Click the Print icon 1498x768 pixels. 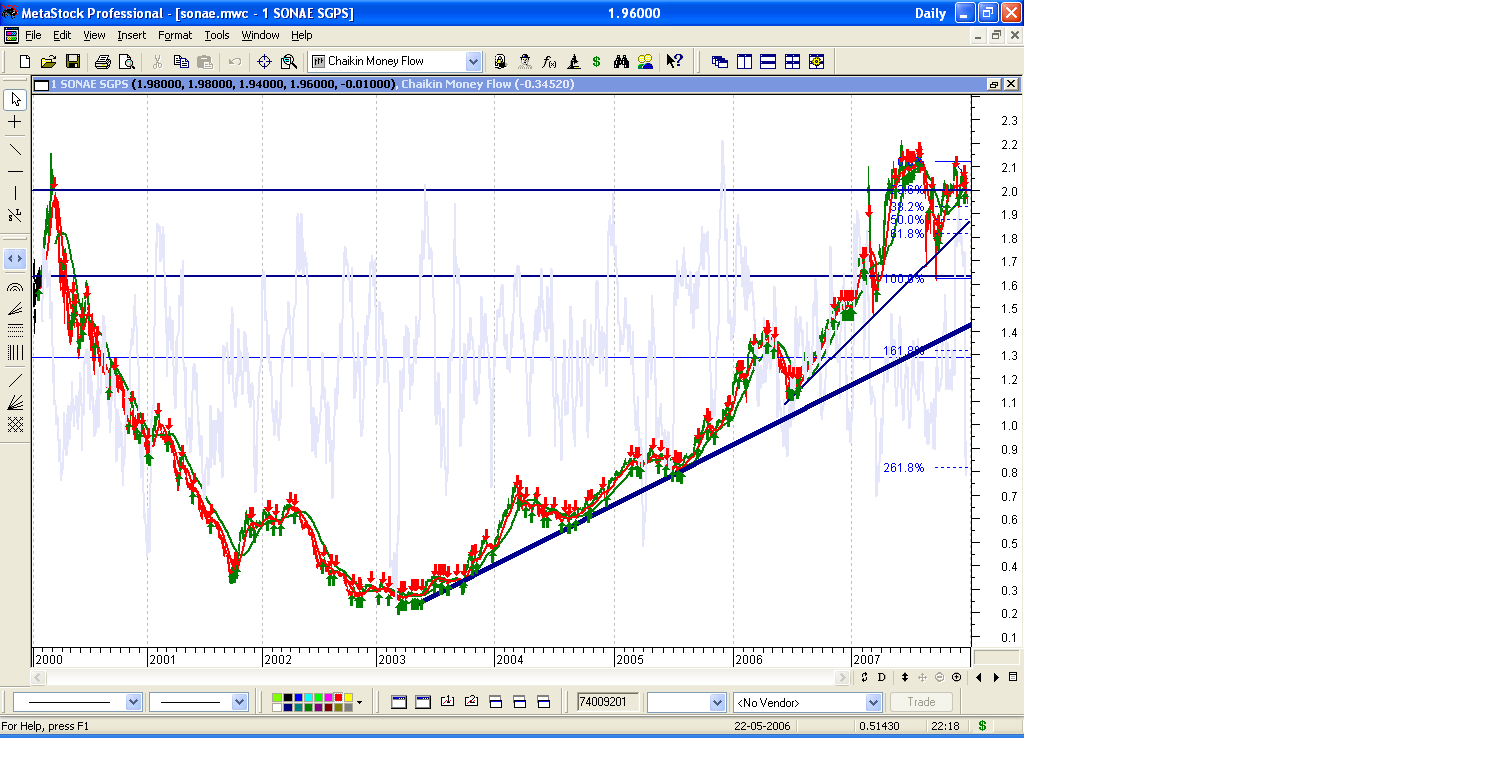click(102, 61)
